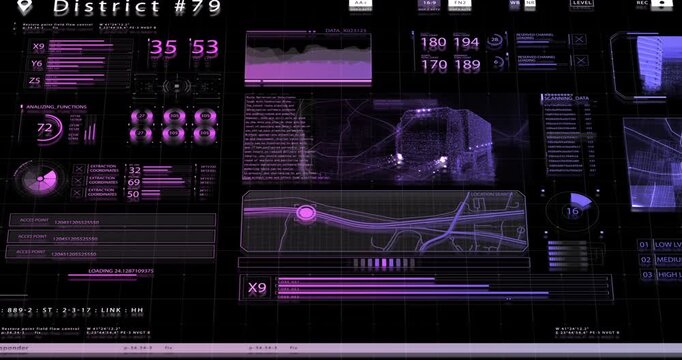
Task: Toggle the NR option in the top bar
Action: [529, 3]
